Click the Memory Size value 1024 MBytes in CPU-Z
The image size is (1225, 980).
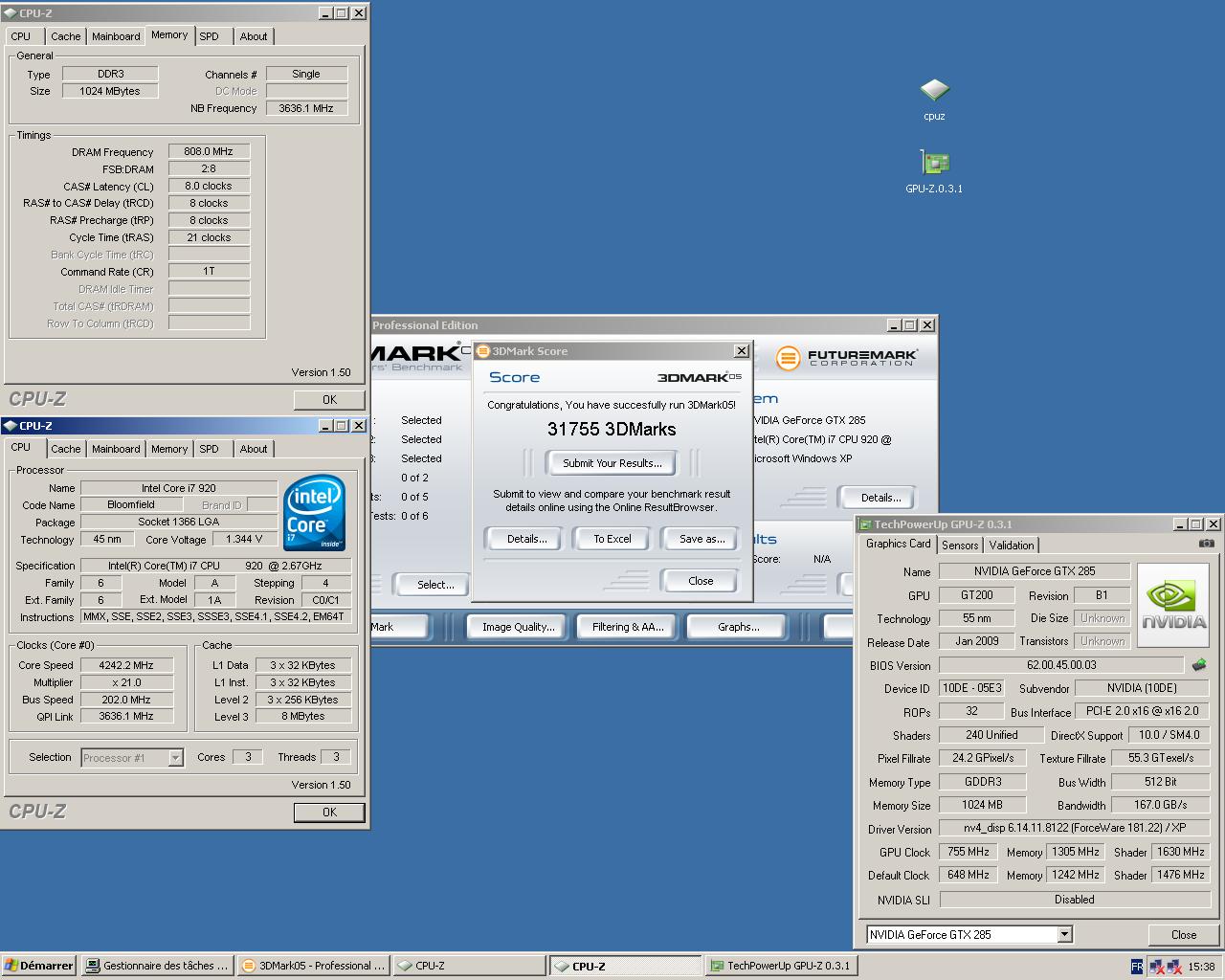pyautogui.click(x=110, y=91)
